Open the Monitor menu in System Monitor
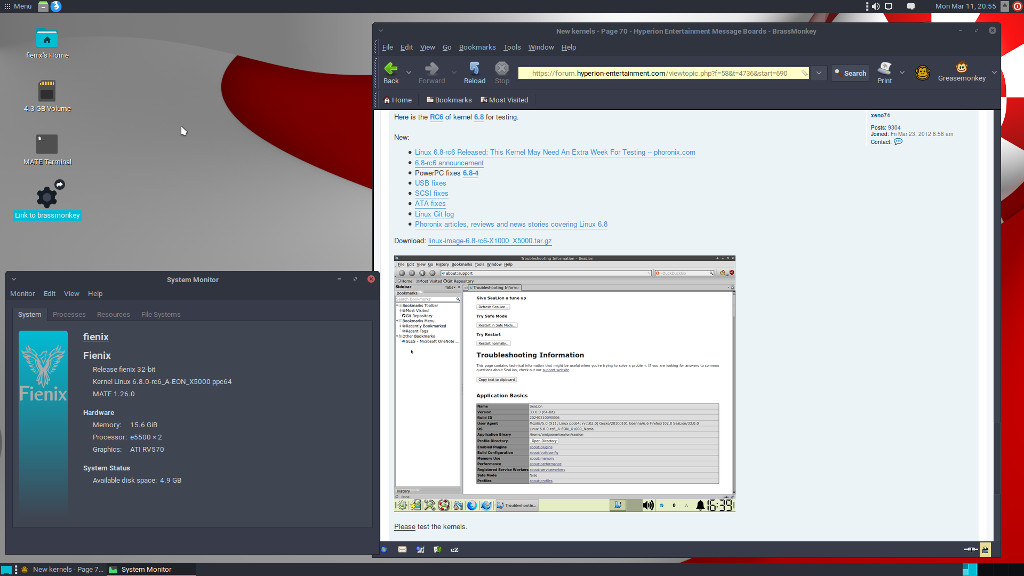The height and width of the screenshot is (576, 1024). (22, 294)
